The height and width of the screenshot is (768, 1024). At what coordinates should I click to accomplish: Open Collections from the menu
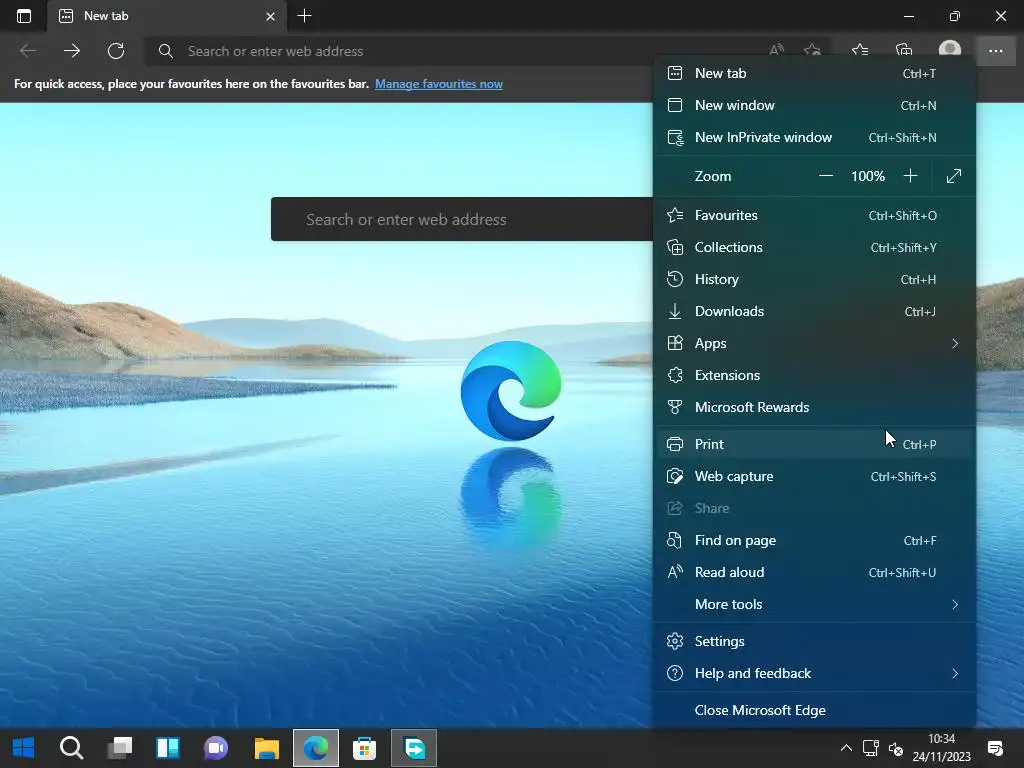[x=814, y=247]
